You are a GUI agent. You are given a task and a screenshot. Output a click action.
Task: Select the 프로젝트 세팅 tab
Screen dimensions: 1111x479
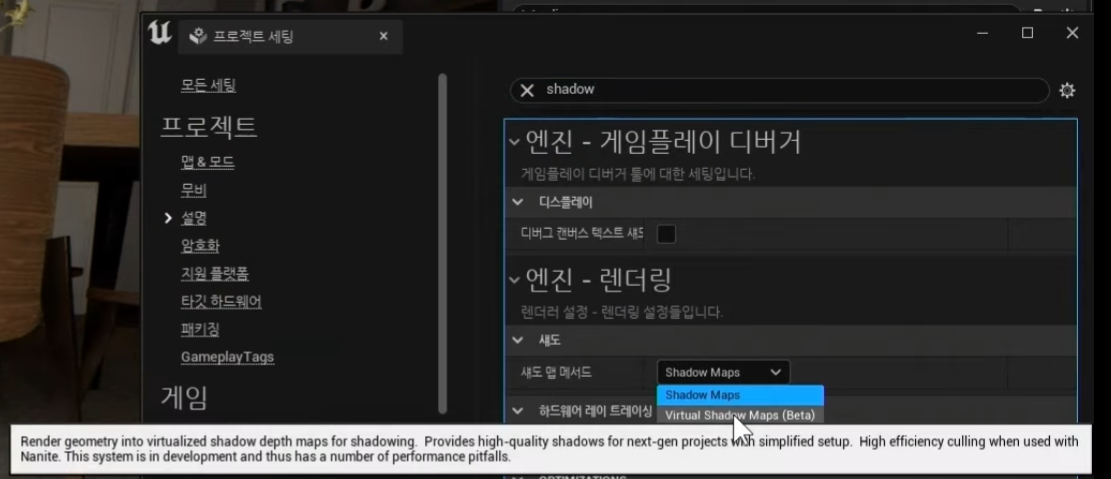point(291,36)
